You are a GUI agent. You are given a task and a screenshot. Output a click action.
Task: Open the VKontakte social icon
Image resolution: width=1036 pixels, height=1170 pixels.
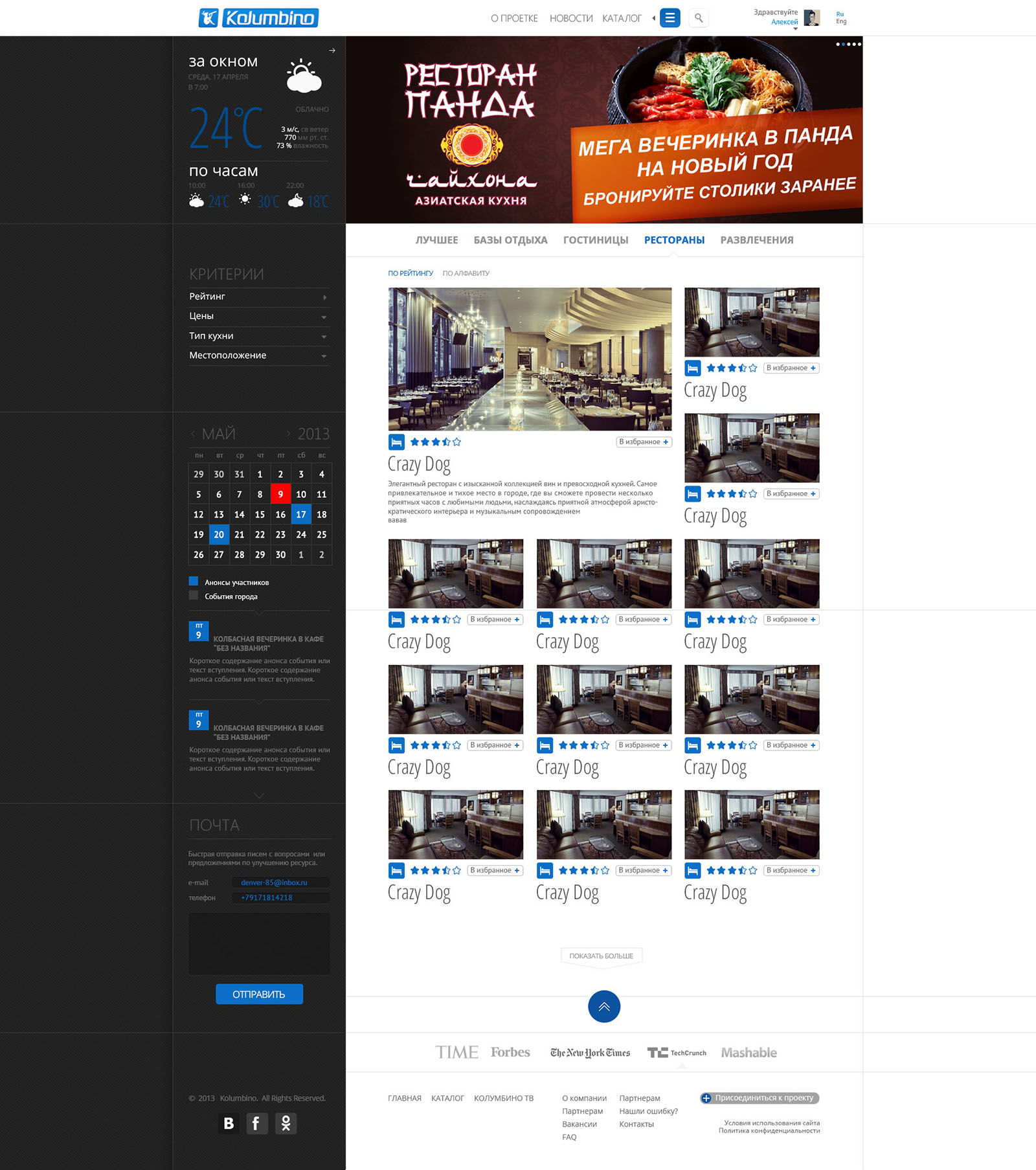229,1123
